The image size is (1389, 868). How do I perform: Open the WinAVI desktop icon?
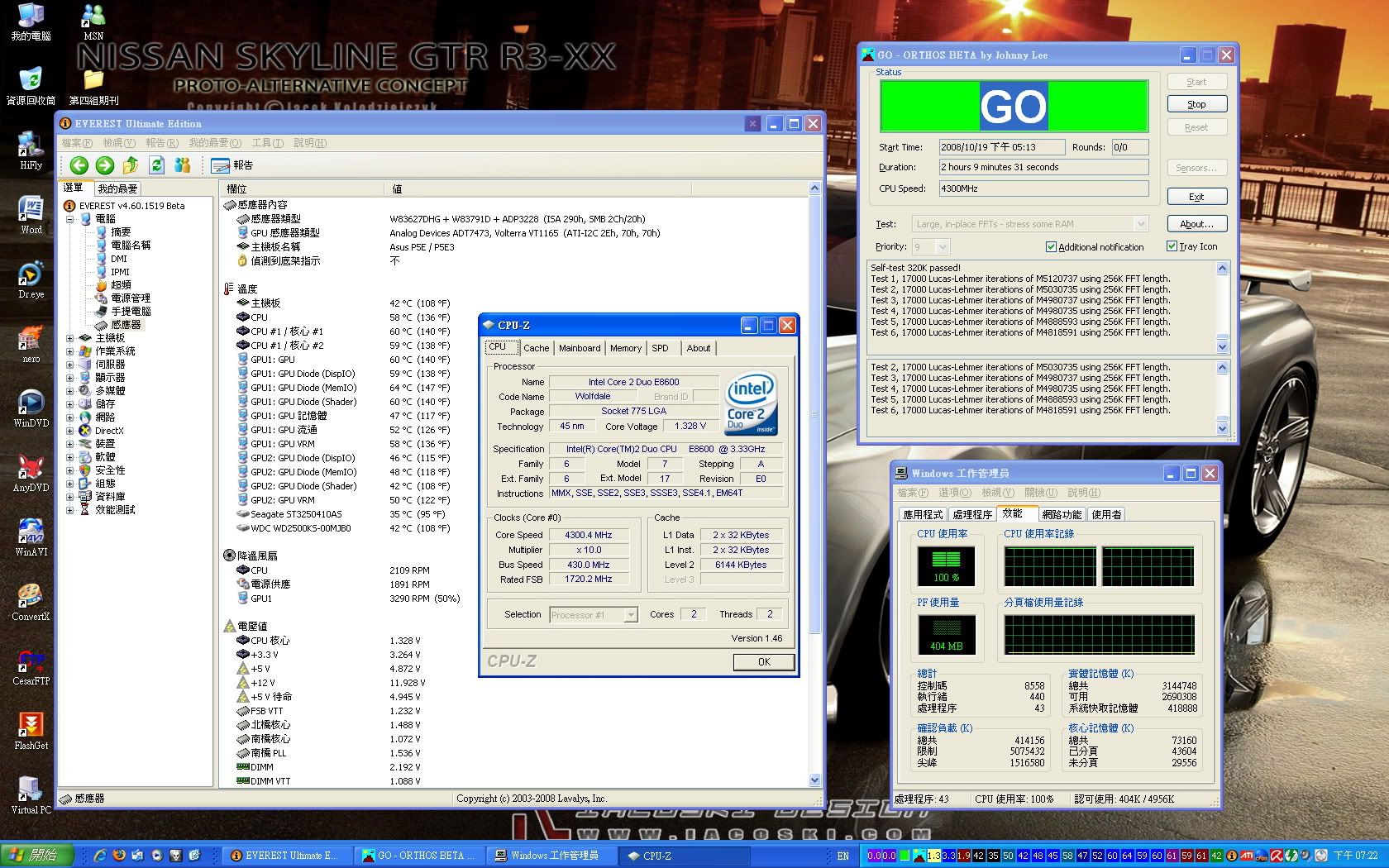coord(31,538)
